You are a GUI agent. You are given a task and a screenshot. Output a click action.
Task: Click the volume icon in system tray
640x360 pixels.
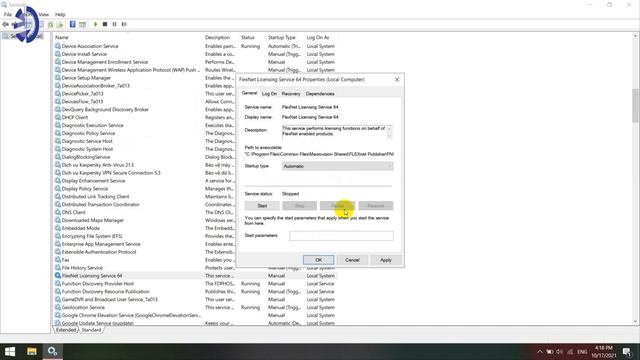point(560,351)
